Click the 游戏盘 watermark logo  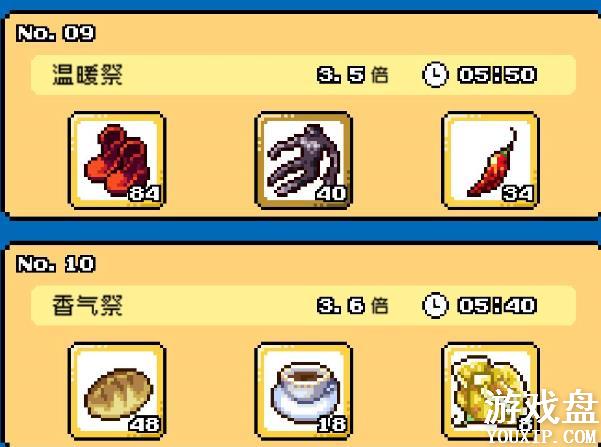(x=541, y=407)
